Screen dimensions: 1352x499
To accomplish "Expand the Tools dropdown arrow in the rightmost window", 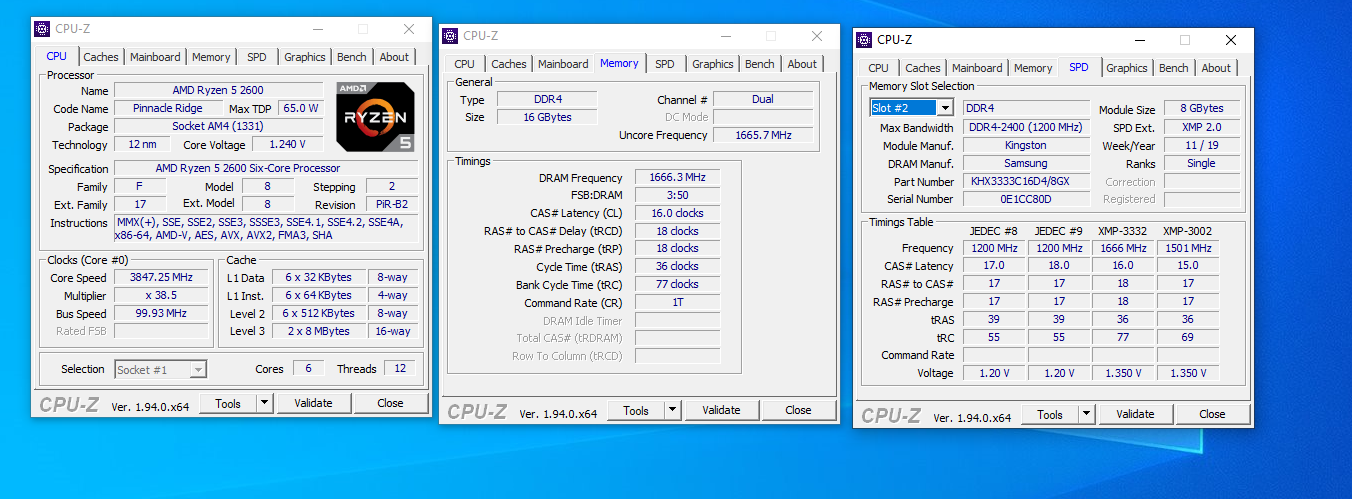I will [1086, 414].
